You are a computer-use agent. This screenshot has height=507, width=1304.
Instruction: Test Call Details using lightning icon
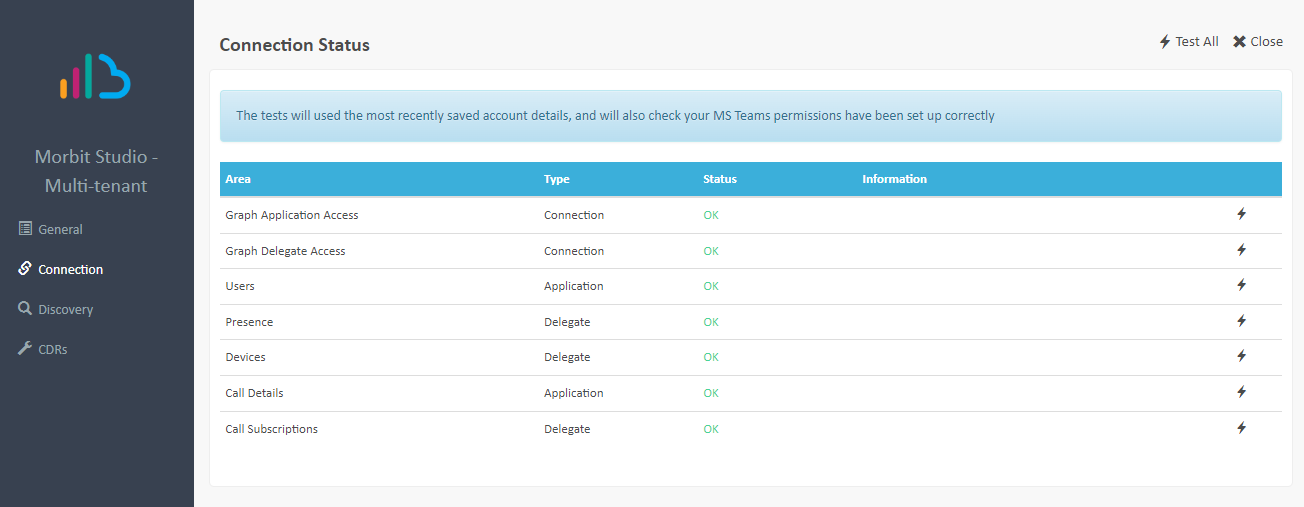[x=1241, y=392]
